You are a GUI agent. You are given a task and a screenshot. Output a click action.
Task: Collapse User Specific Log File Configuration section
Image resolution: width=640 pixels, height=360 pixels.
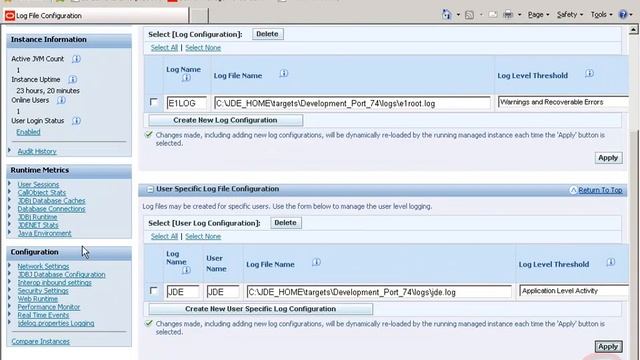(150, 189)
